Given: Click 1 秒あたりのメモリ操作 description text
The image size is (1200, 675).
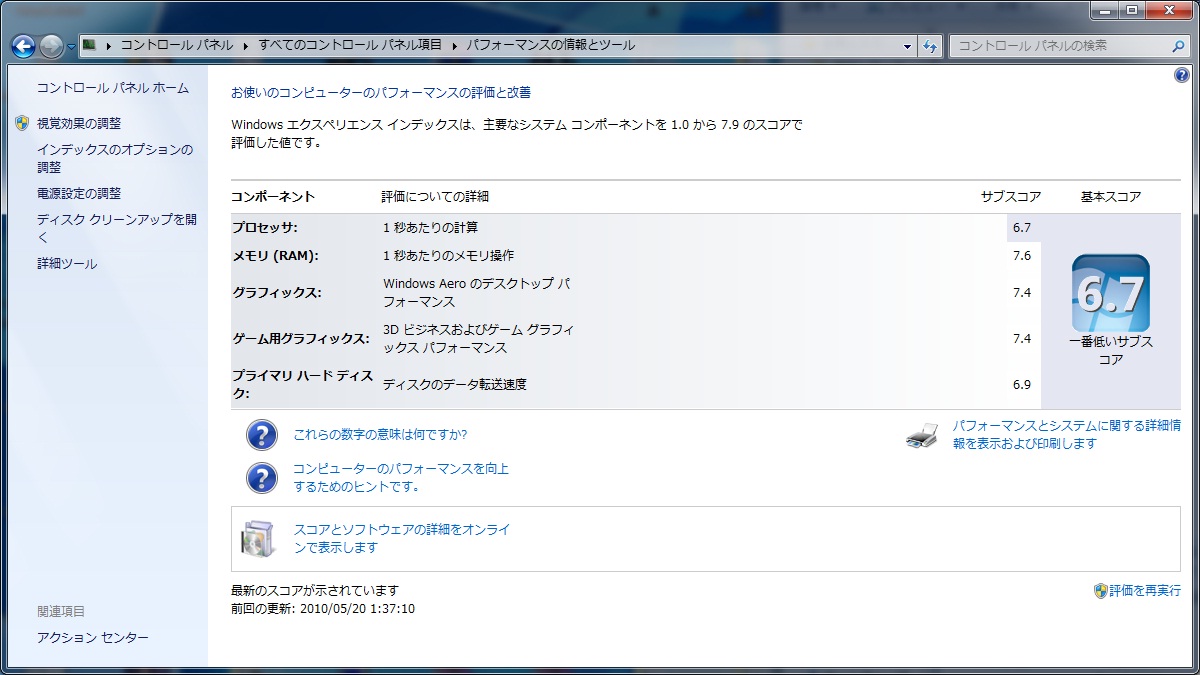Looking at the screenshot, I should tap(449, 255).
